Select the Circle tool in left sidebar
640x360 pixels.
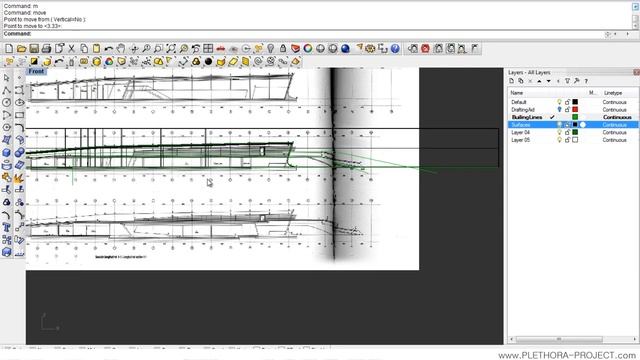[7, 102]
